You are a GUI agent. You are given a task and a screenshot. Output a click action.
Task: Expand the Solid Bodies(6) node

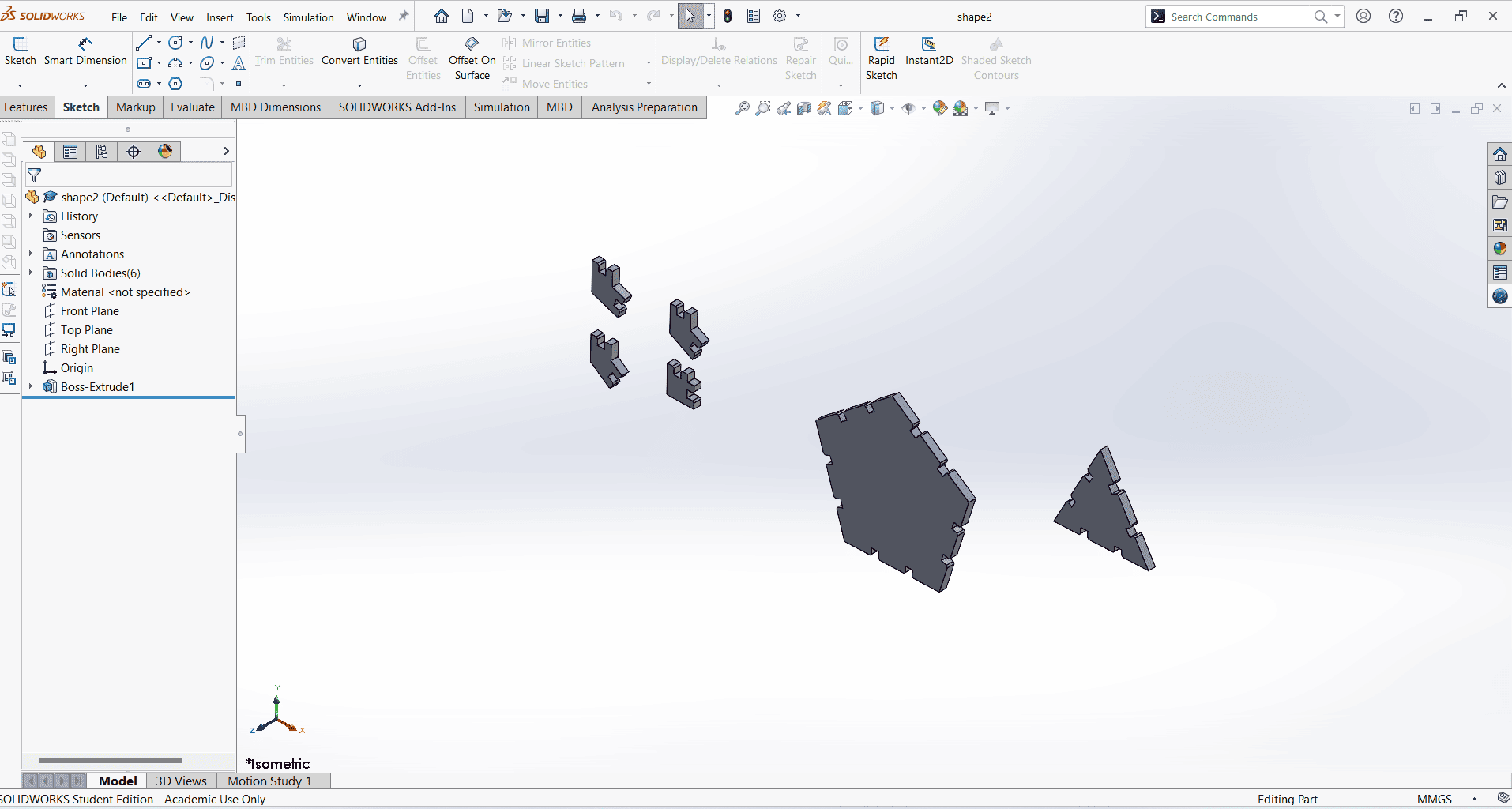pos(31,273)
